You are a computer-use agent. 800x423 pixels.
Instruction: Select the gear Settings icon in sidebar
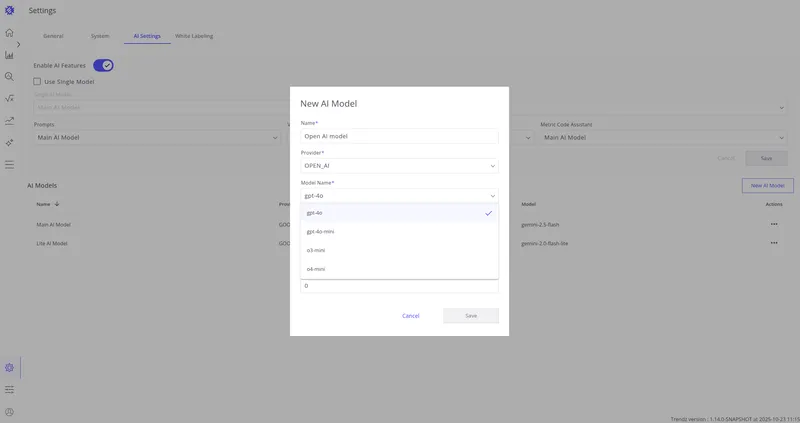9,367
